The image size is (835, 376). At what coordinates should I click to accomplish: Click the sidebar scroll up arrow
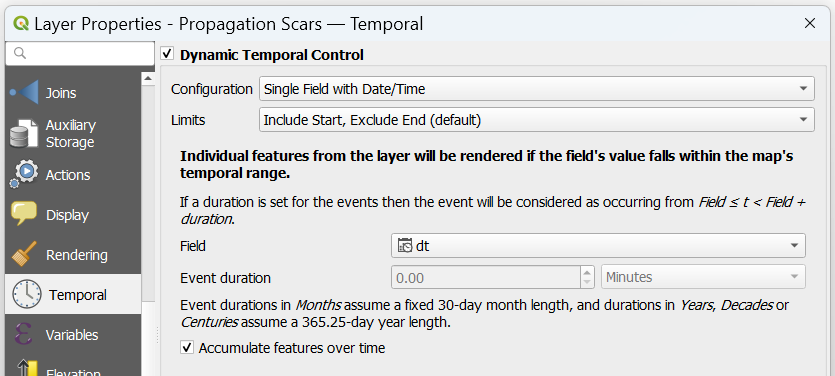click(148, 79)
